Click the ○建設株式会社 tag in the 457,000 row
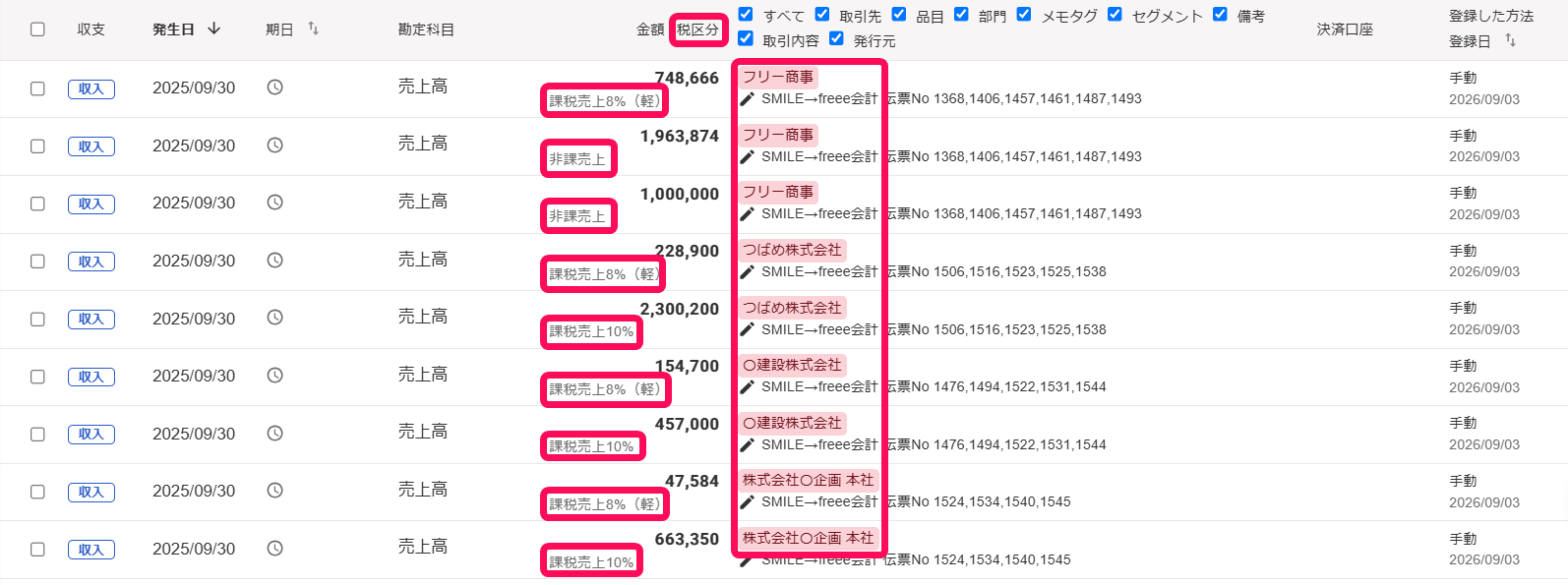 [x=792, y=423]
